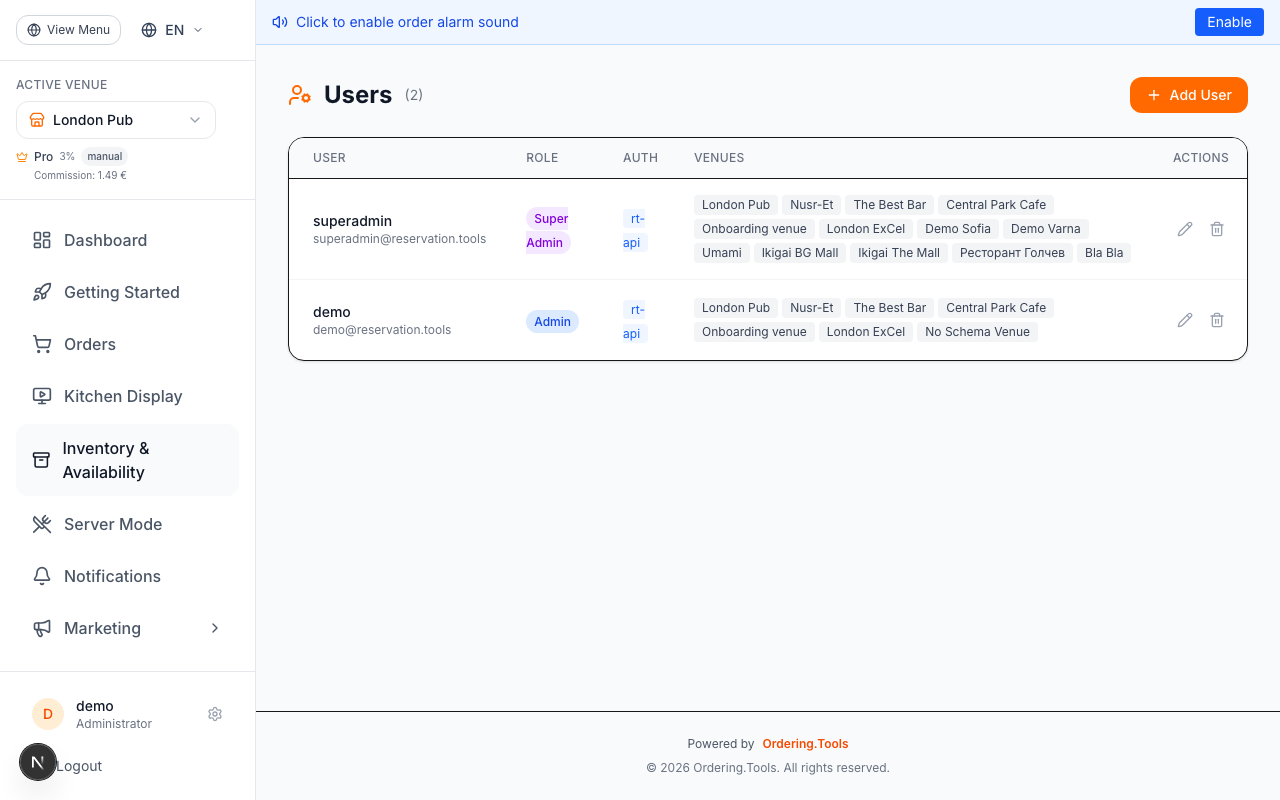Click the edit pencil icon for superadmin
The width and height of the screenshot is (1280, 800).
point(1185,229)
